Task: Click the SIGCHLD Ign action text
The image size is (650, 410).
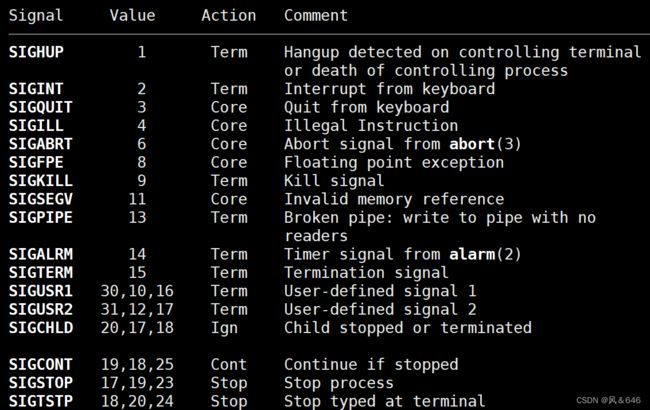Action: pyautogui.click(x=224, y=328)
